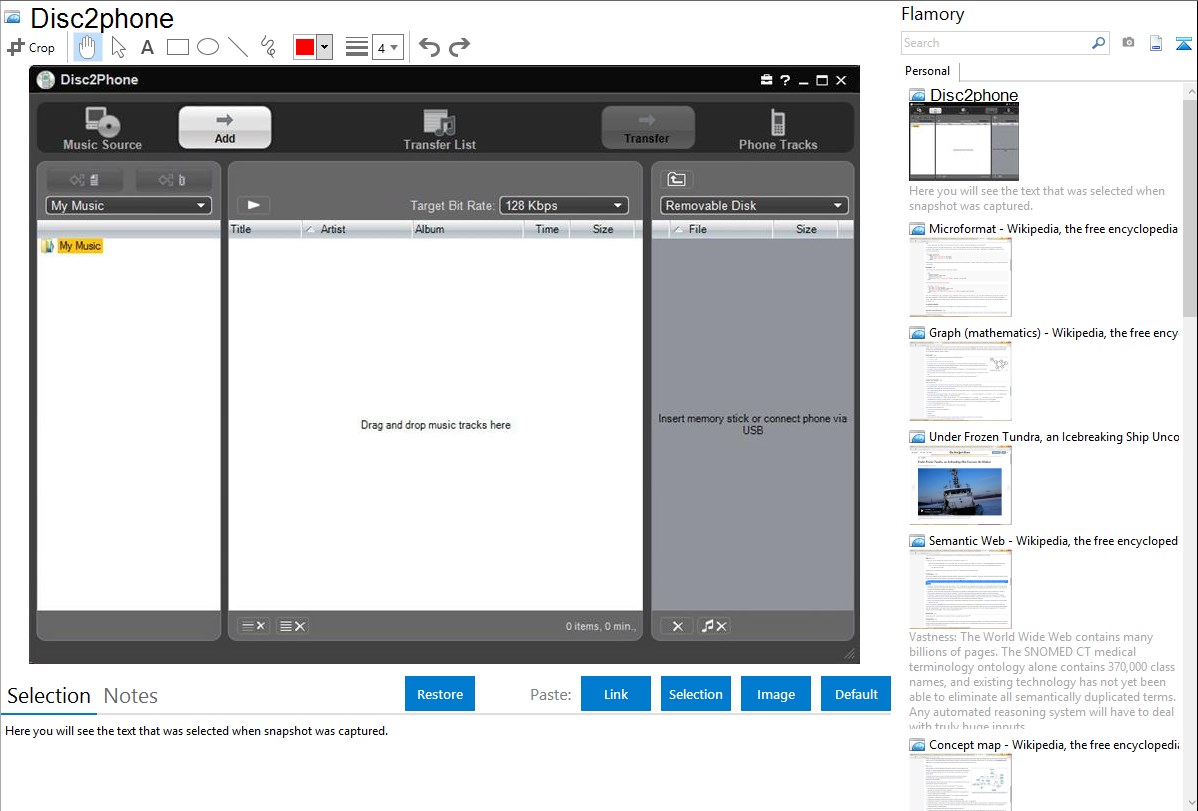
Task: Click the second shuffle icon above My Music
Action: click(x=173, y=180)
